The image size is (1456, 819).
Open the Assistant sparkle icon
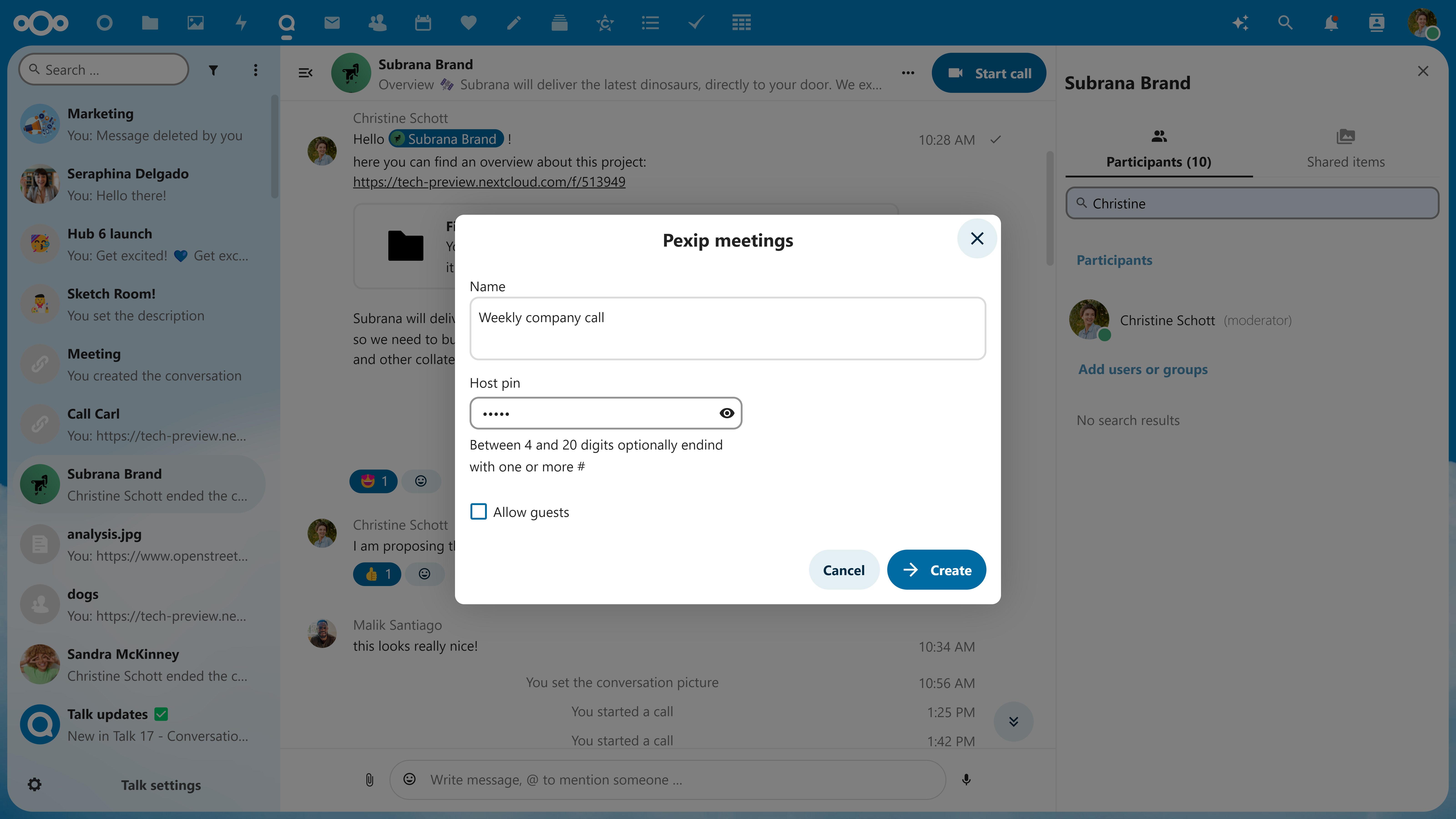[x=1240, y=23]
